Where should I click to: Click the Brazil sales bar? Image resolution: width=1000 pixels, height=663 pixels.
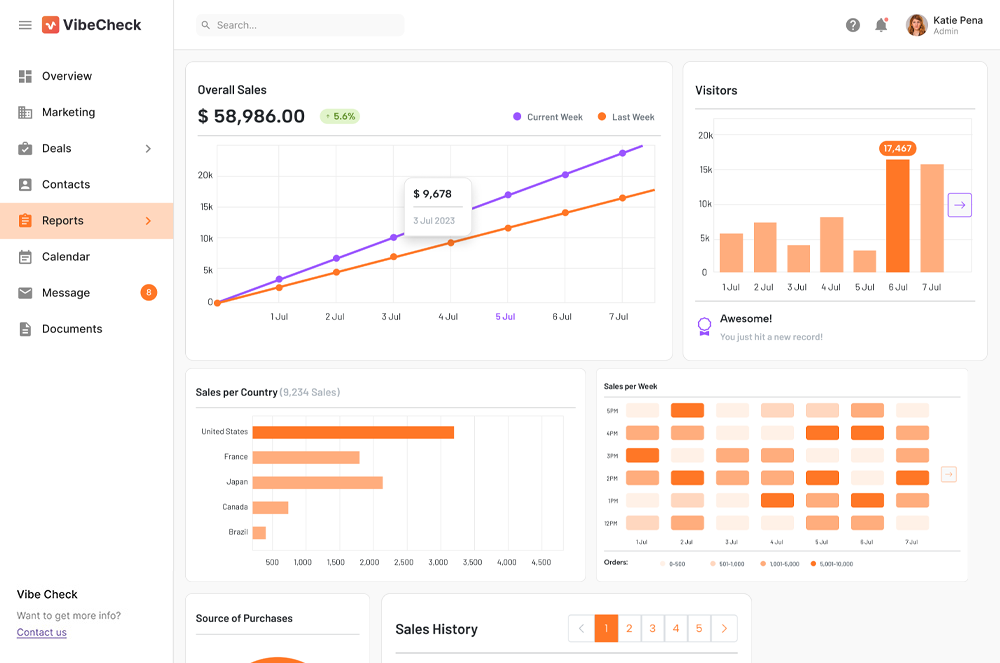[259, 533]
